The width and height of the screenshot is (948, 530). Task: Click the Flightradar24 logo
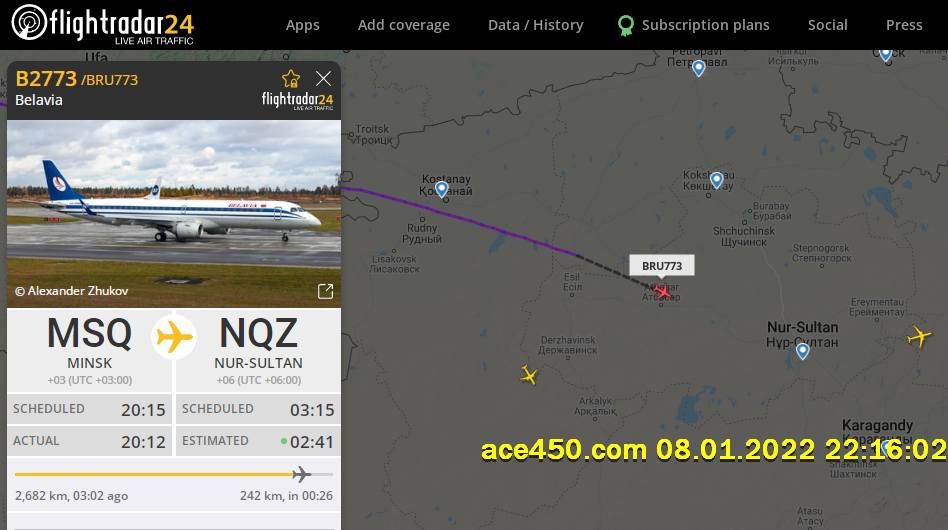(x=103, y=24)
